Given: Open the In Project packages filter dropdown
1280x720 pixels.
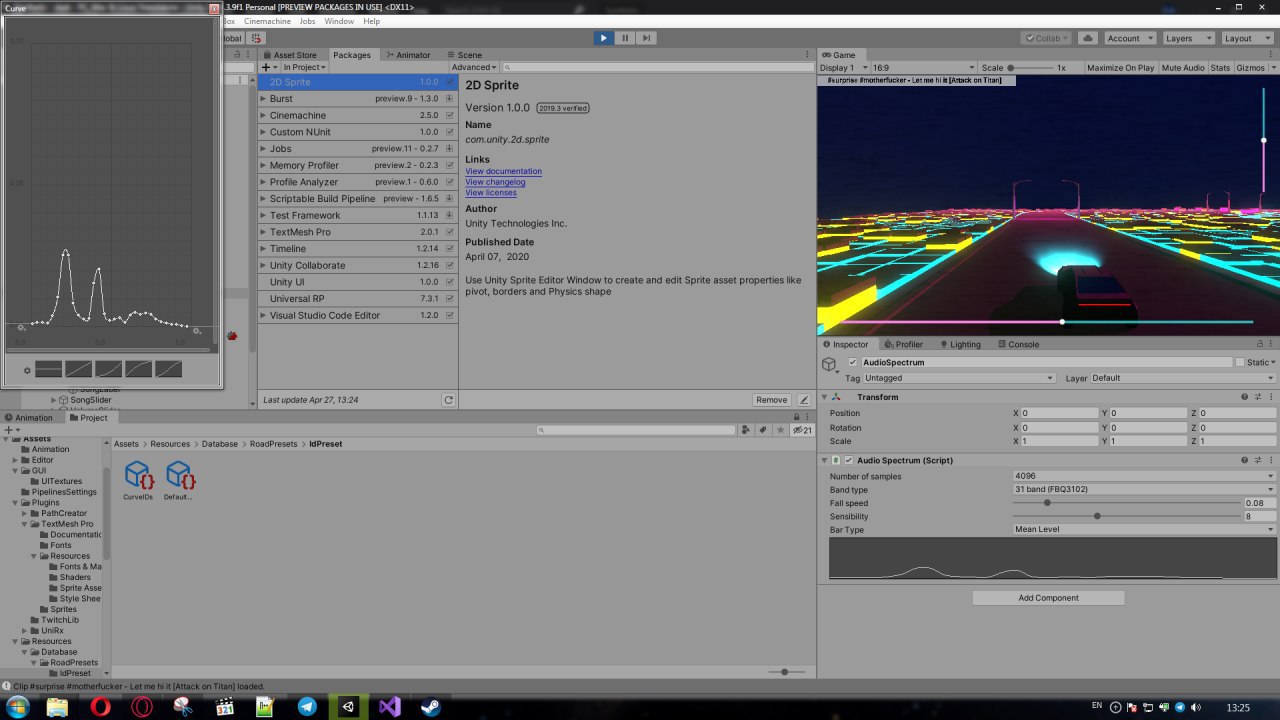Looking at the screenshot, I should [x=302, y=67].
